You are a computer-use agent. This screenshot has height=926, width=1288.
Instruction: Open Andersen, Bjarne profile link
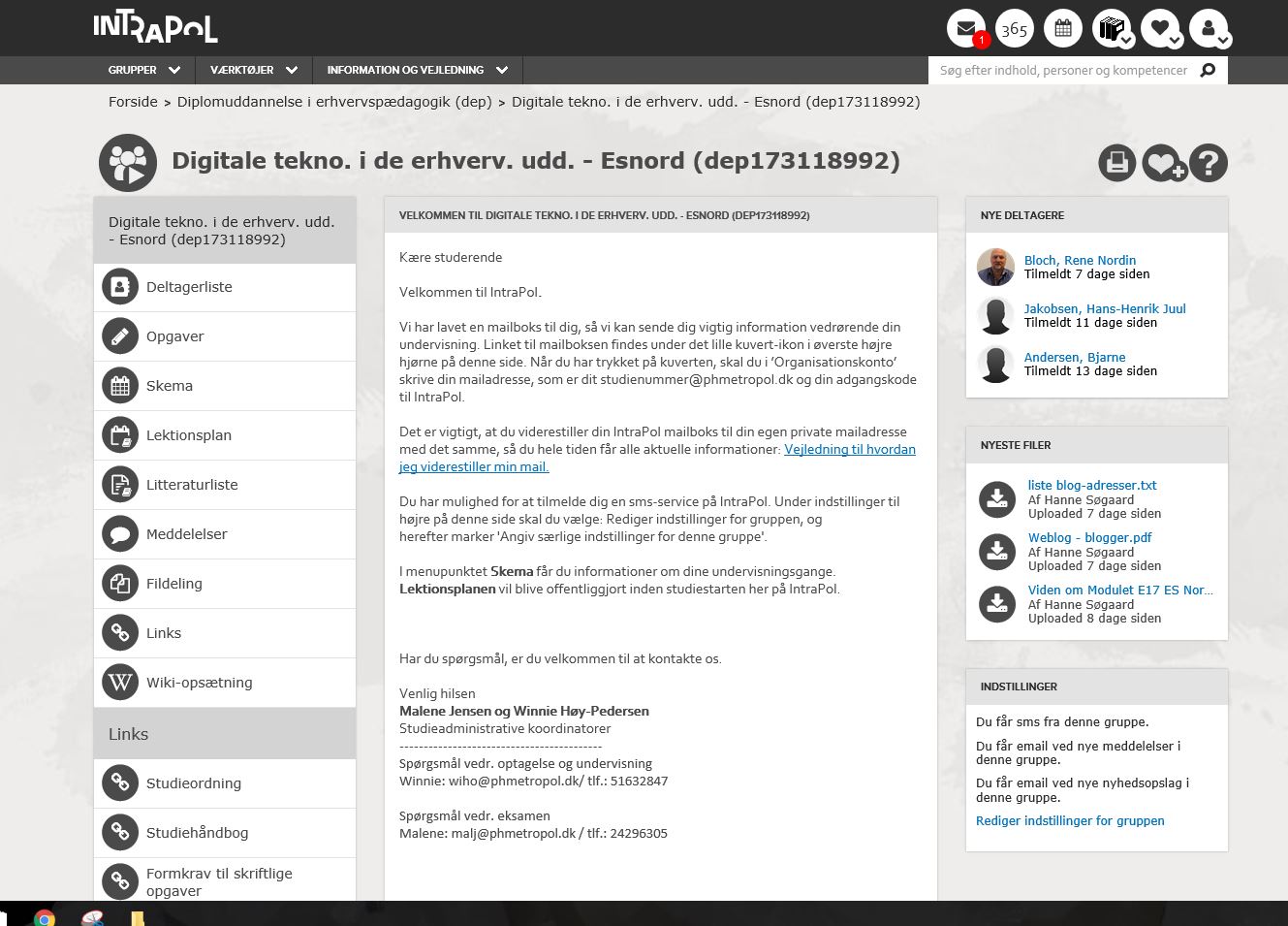point(1075,357)
